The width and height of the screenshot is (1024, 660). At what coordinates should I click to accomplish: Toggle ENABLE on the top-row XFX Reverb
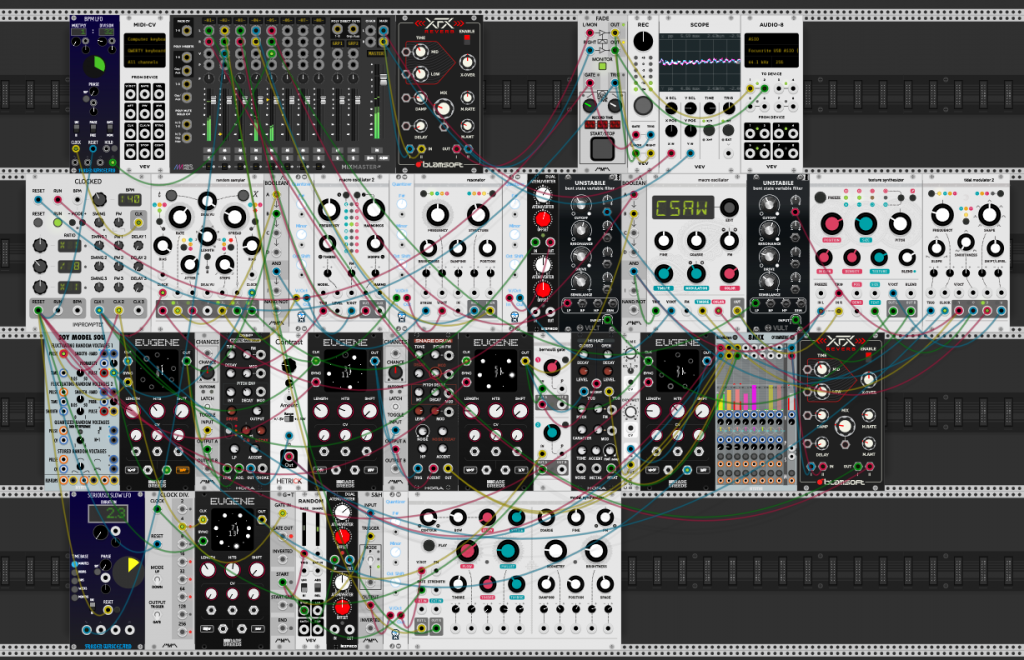(x=467, y=39)
